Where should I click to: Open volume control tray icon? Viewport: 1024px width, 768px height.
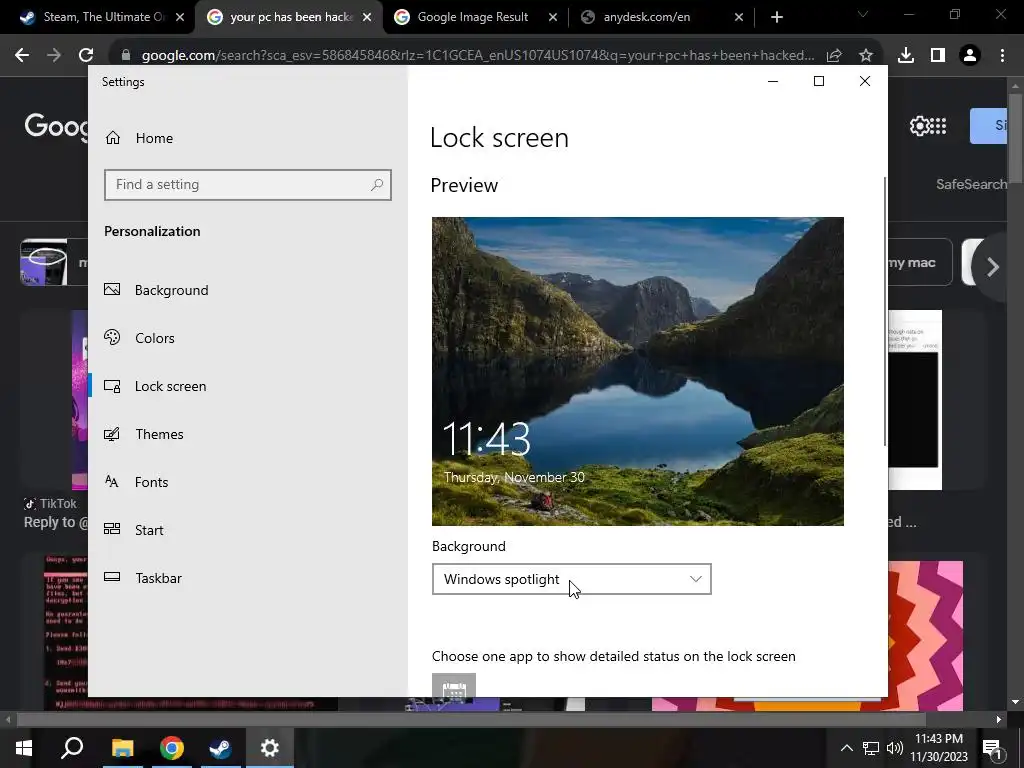point(895,748)
